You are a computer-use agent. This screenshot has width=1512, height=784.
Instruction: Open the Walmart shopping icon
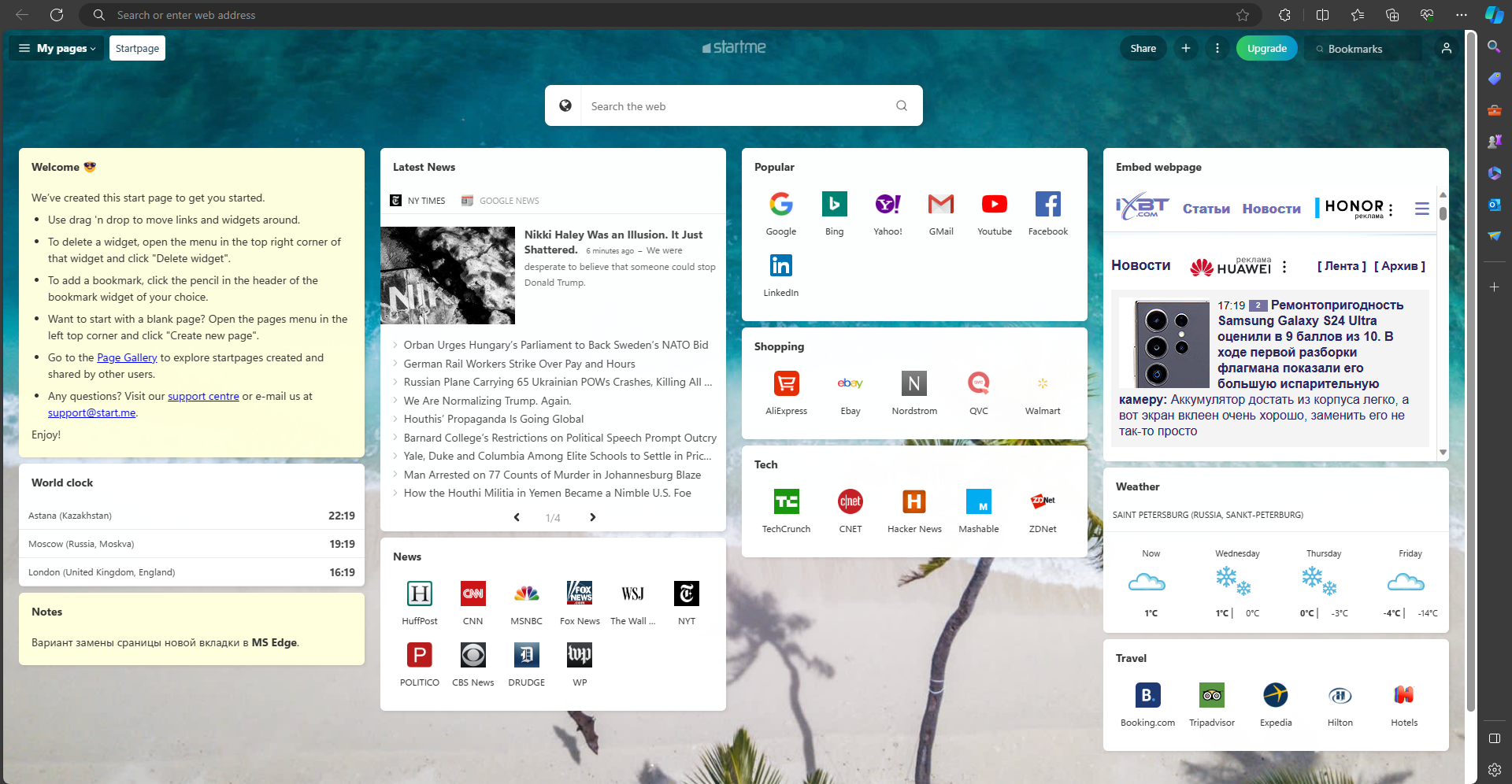[1043, 384]
